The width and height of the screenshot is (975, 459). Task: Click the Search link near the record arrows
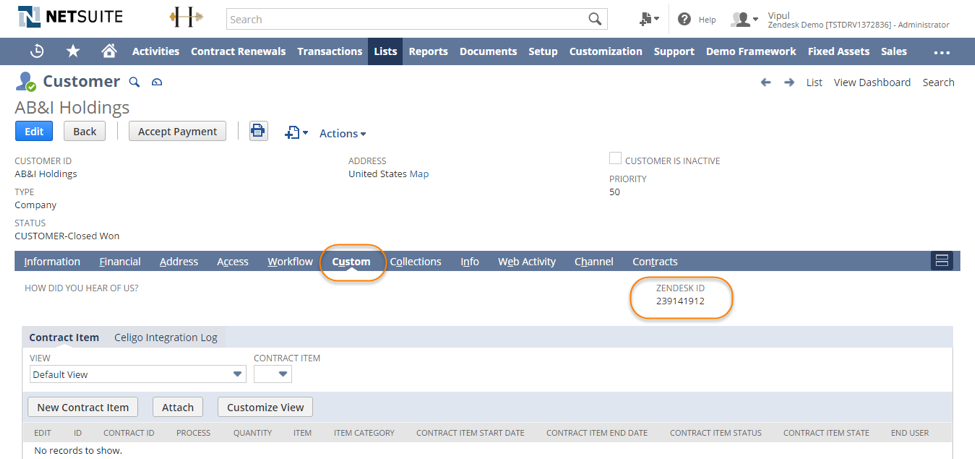938,82
